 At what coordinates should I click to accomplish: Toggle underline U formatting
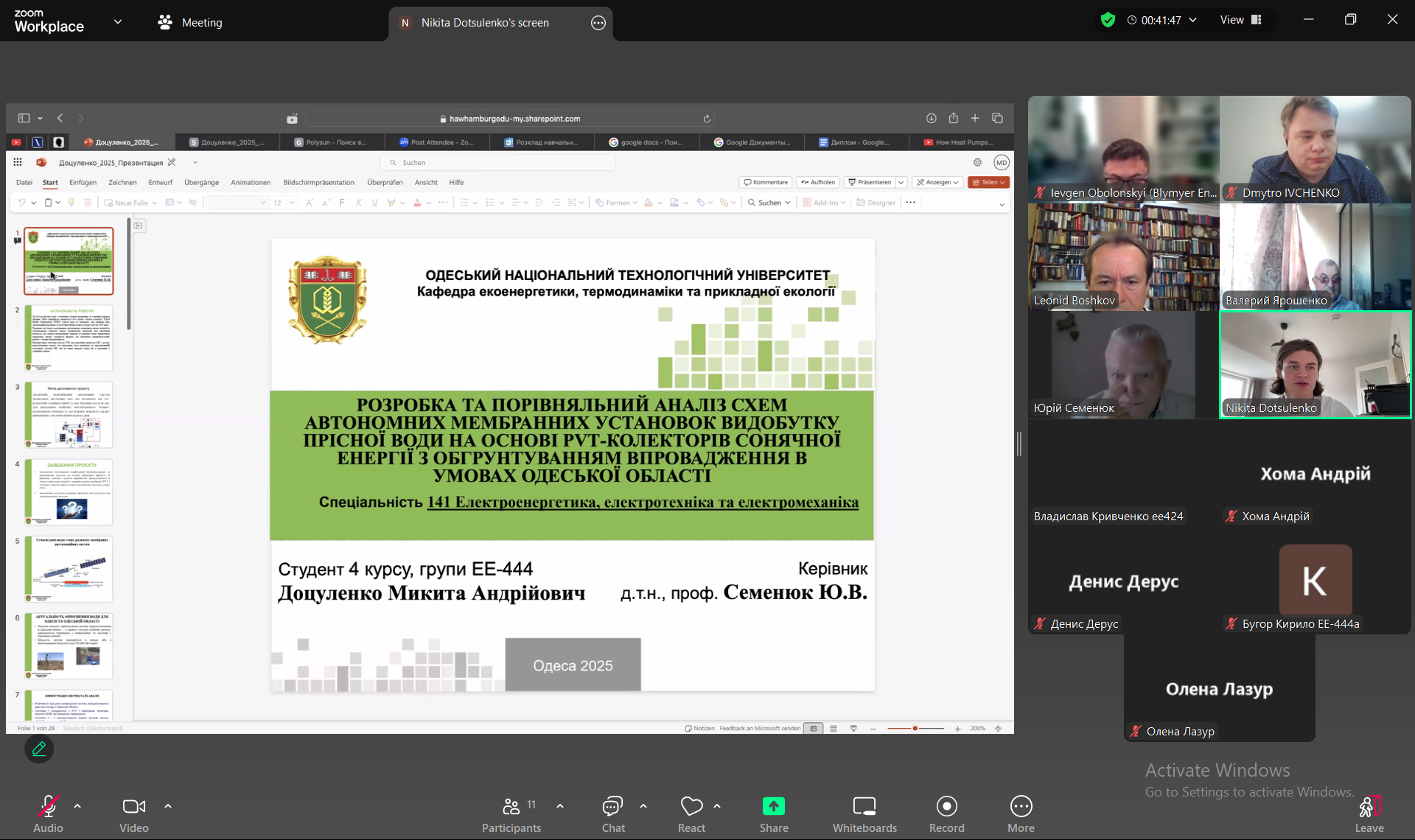pyautogui.click(x=375, y=203)
